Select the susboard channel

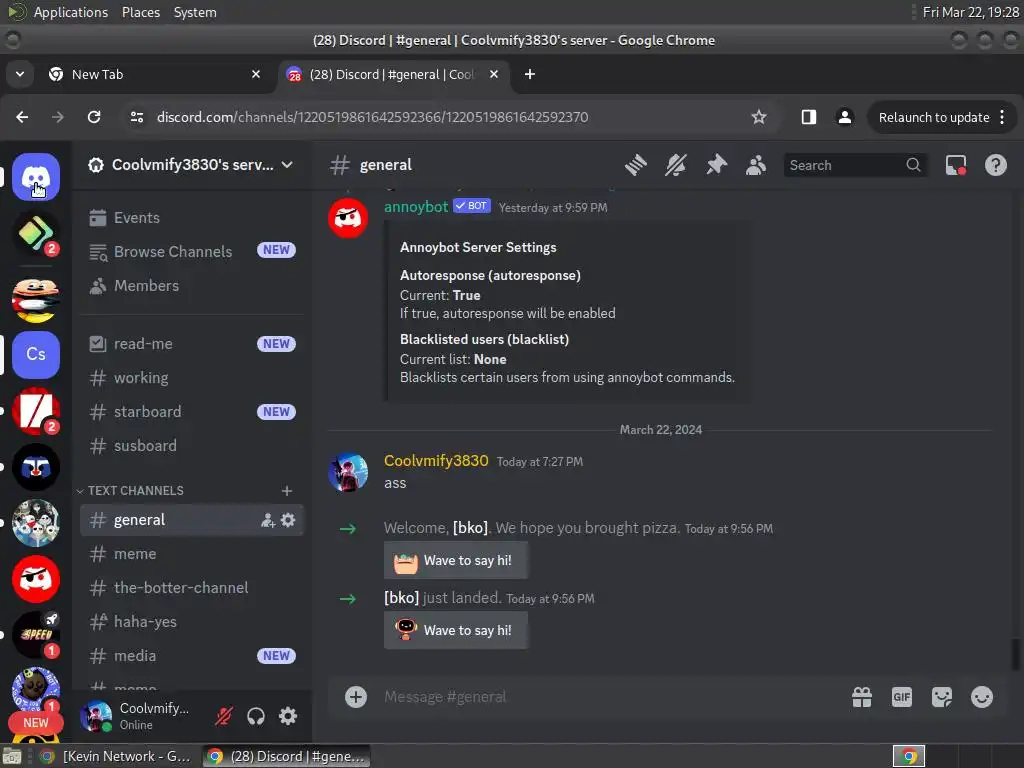[191, 445]
